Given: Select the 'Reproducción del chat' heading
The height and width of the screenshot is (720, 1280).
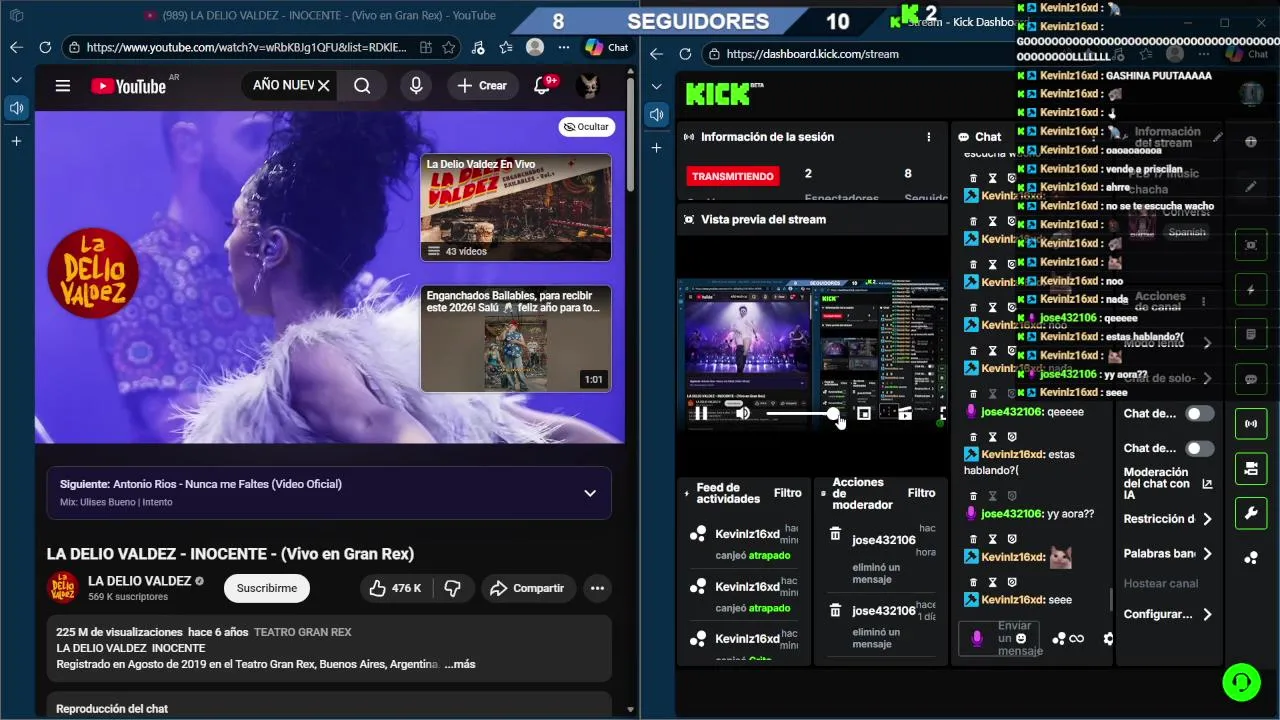Looking at the screenshot, I should click(112, 709).
